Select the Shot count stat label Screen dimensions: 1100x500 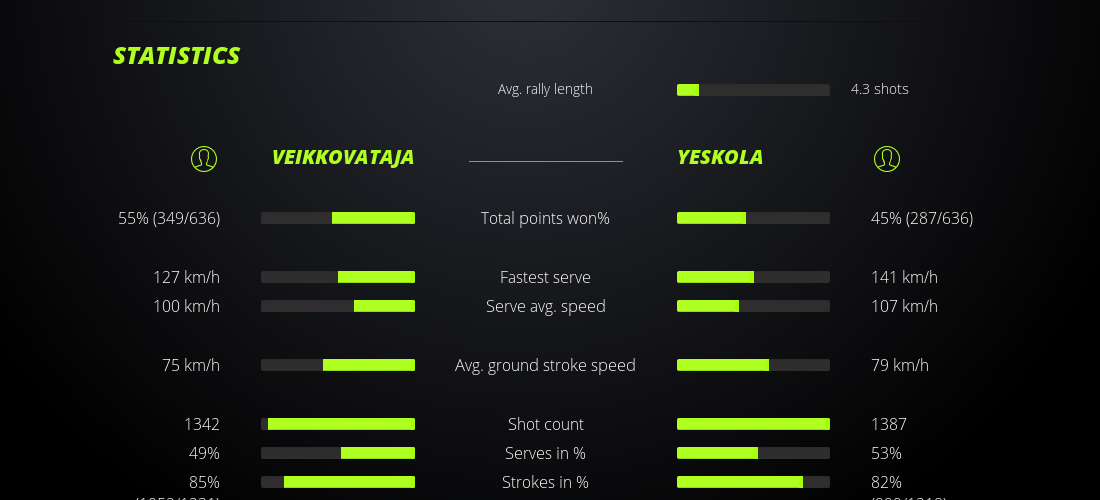[545, 424]
